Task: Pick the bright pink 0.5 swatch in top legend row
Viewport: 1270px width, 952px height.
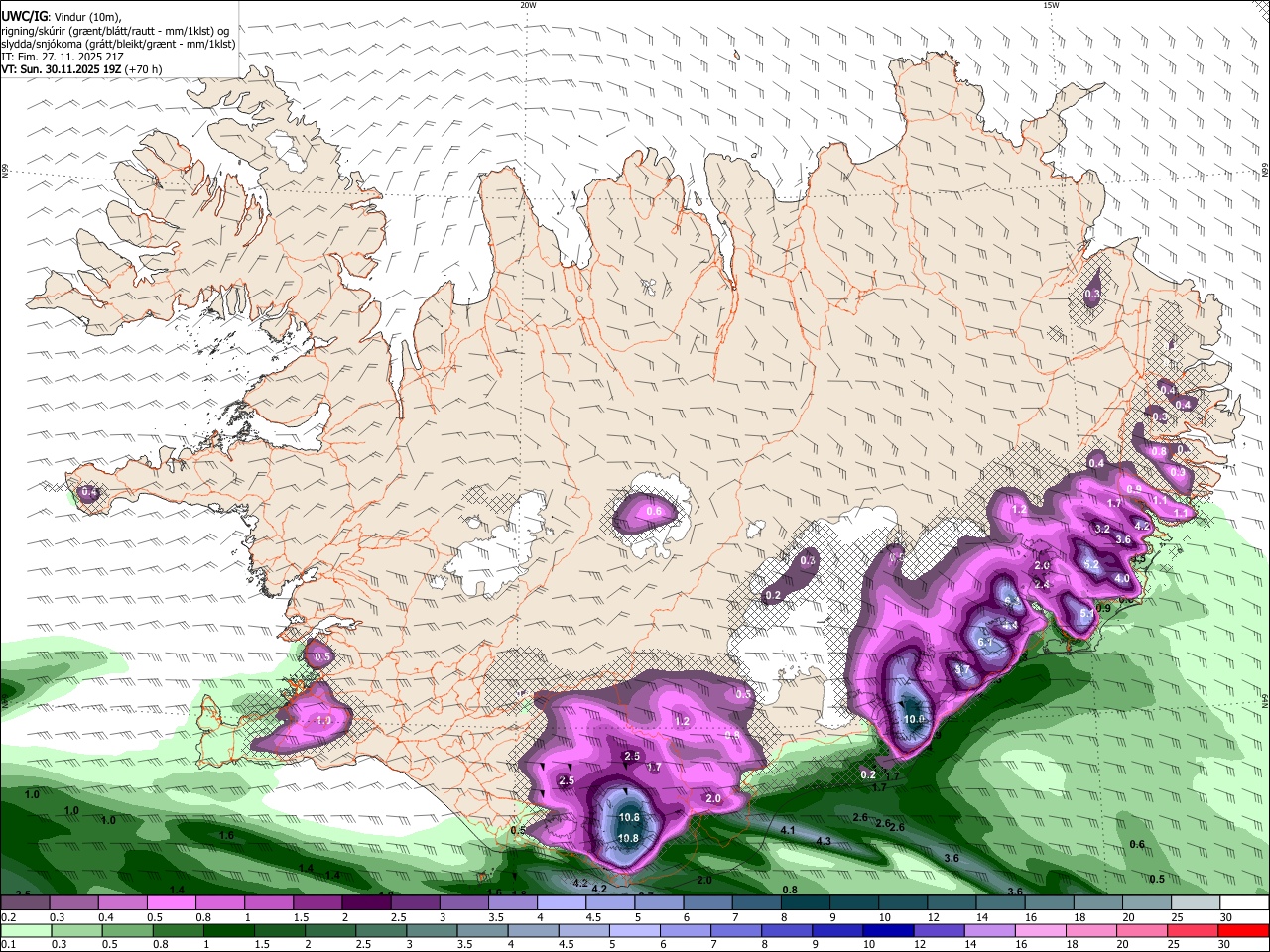Action: [171, 903]
